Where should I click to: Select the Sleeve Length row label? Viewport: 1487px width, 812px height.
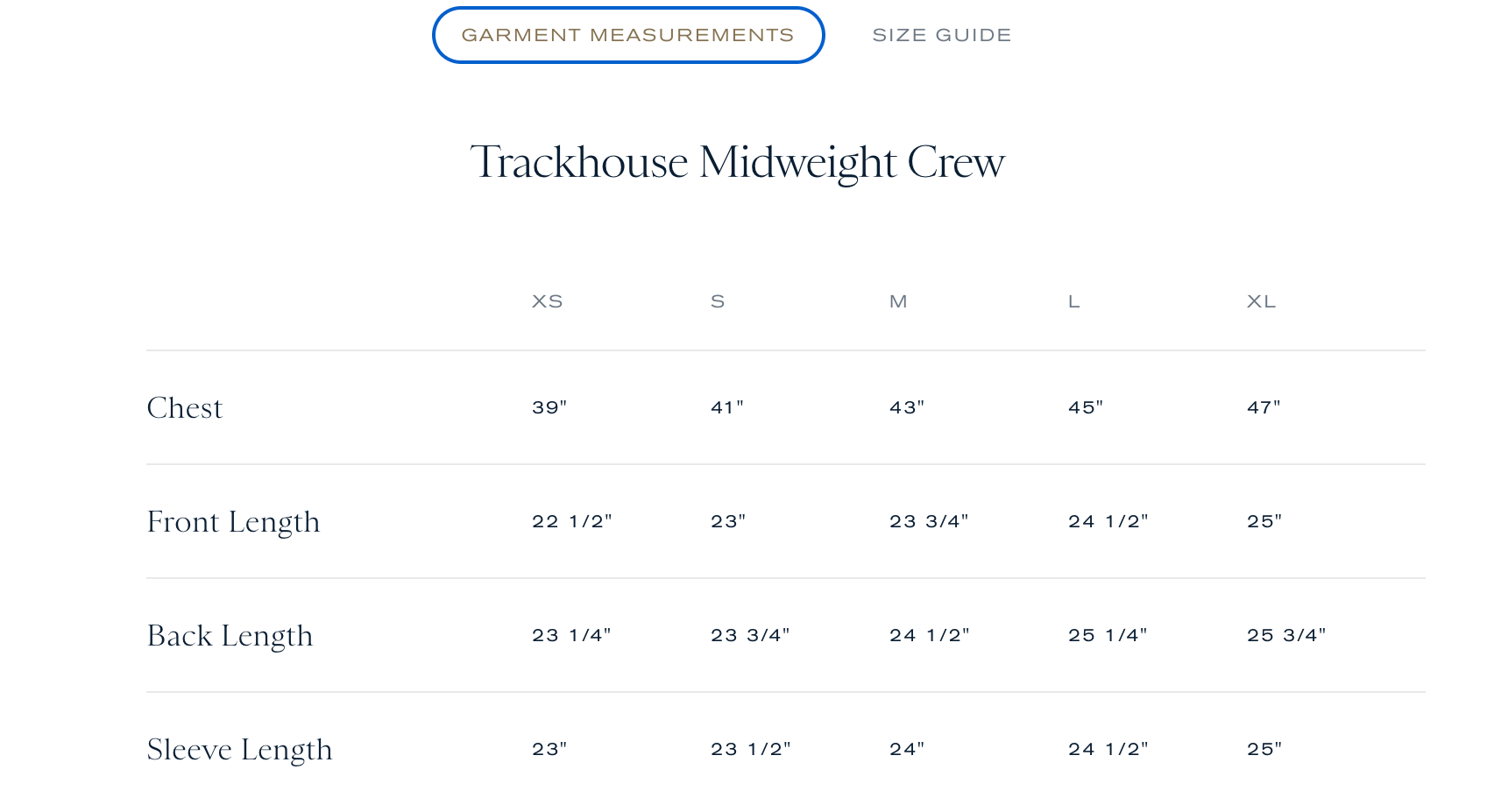point(239,749)
